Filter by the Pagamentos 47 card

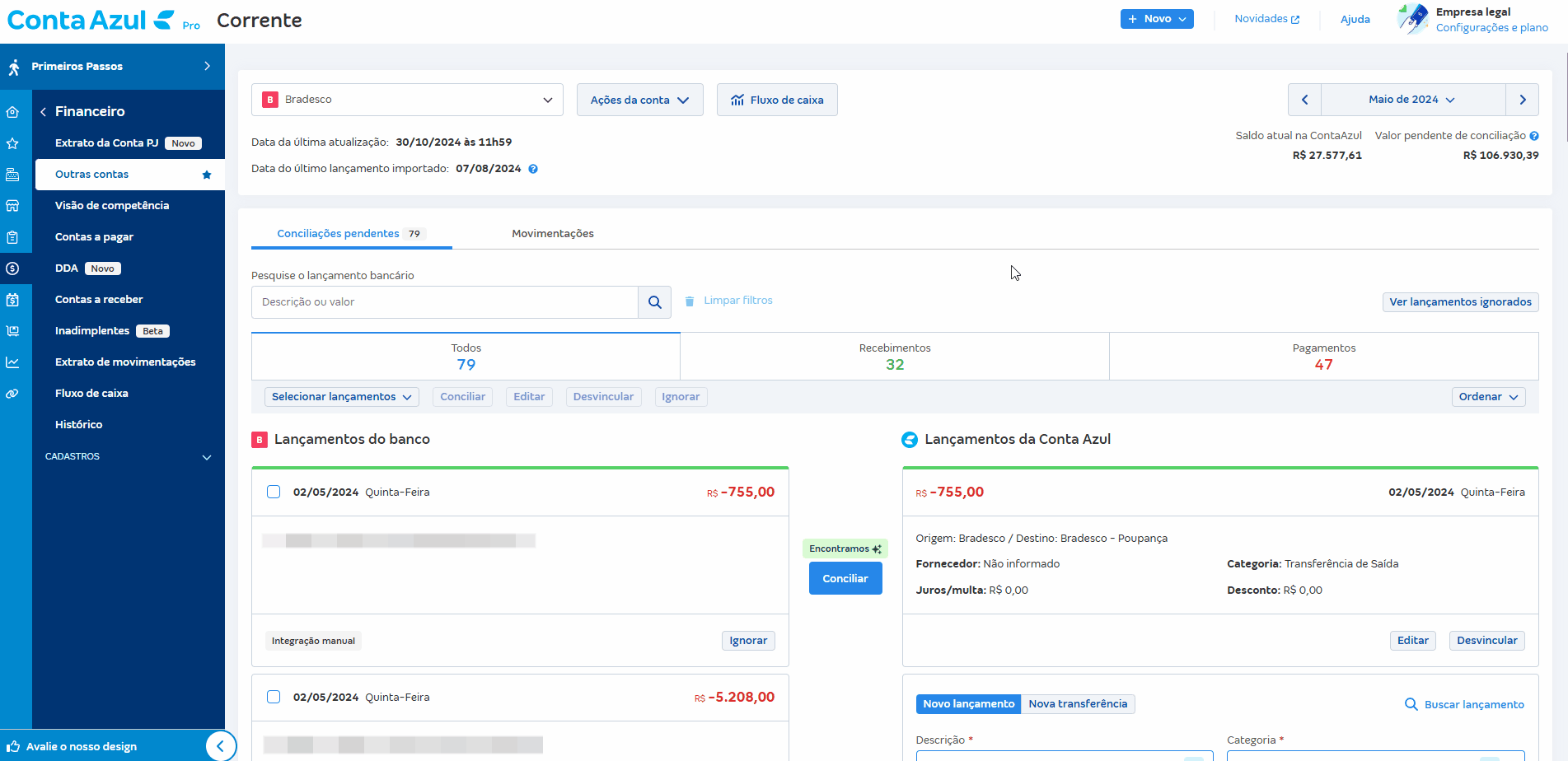[x=1323, y=357]
